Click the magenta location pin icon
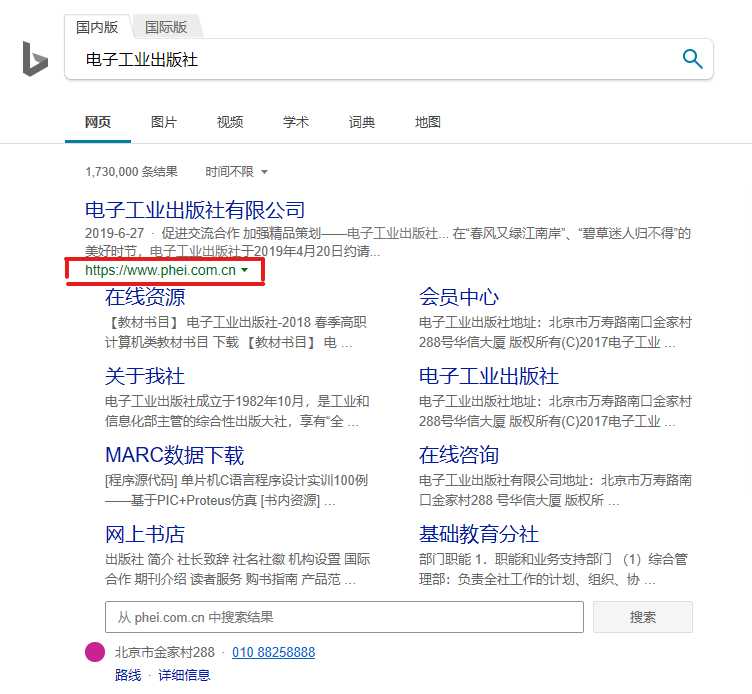752x694 pixels. [x=95, y=652]
